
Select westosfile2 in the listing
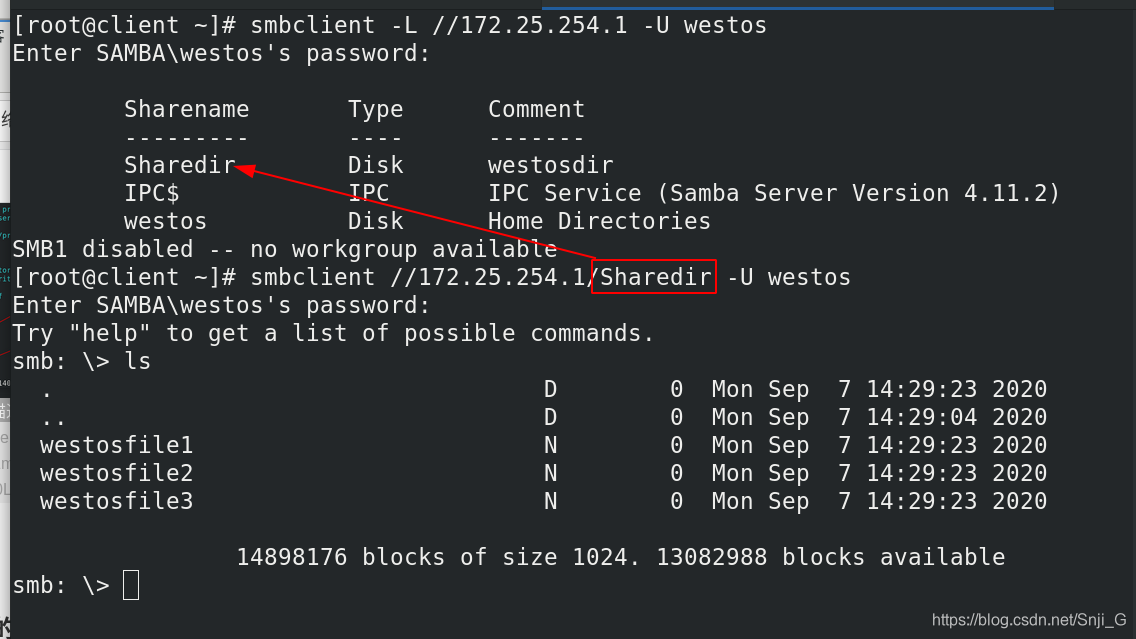(117, 473)
